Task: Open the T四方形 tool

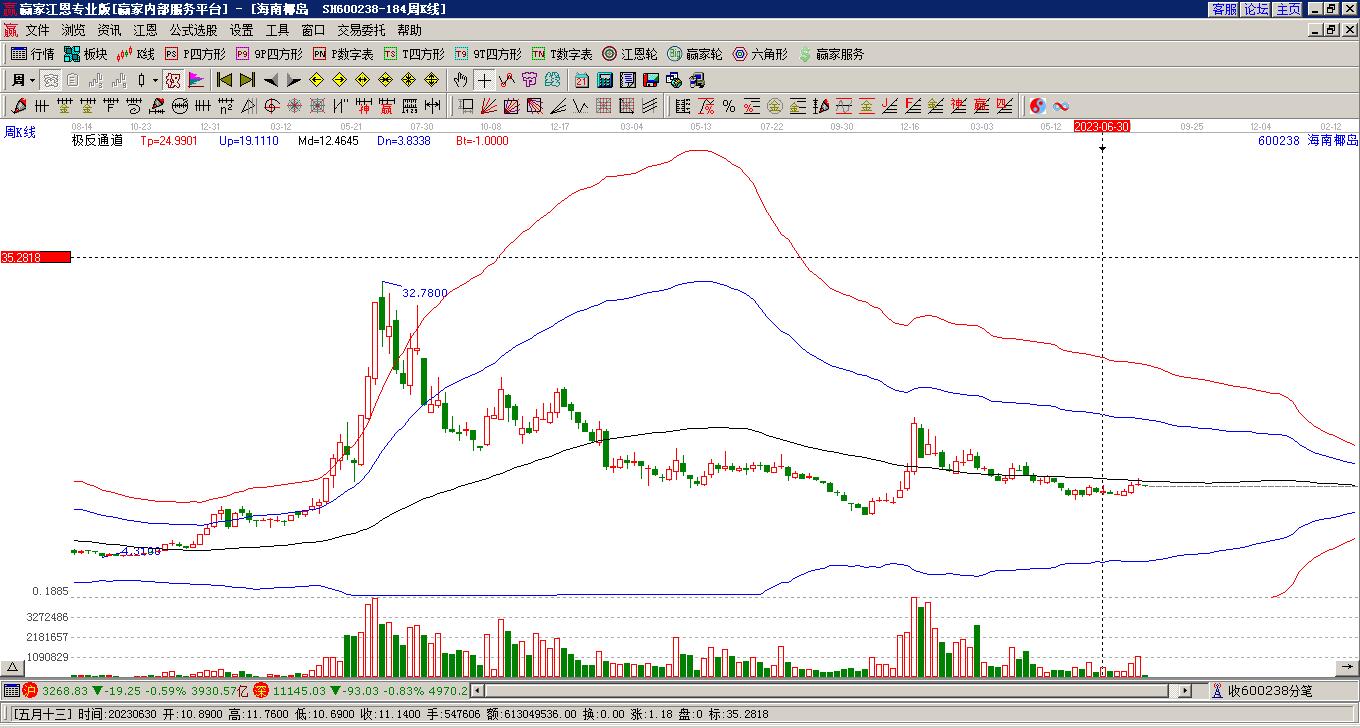Action: pos(414,54)
